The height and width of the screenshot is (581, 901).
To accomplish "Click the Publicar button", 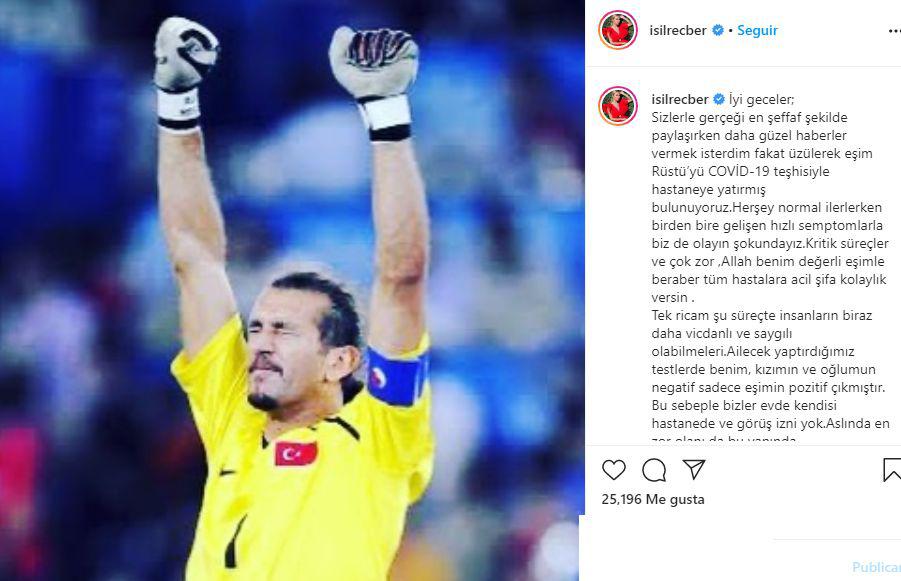I will 876,567.
